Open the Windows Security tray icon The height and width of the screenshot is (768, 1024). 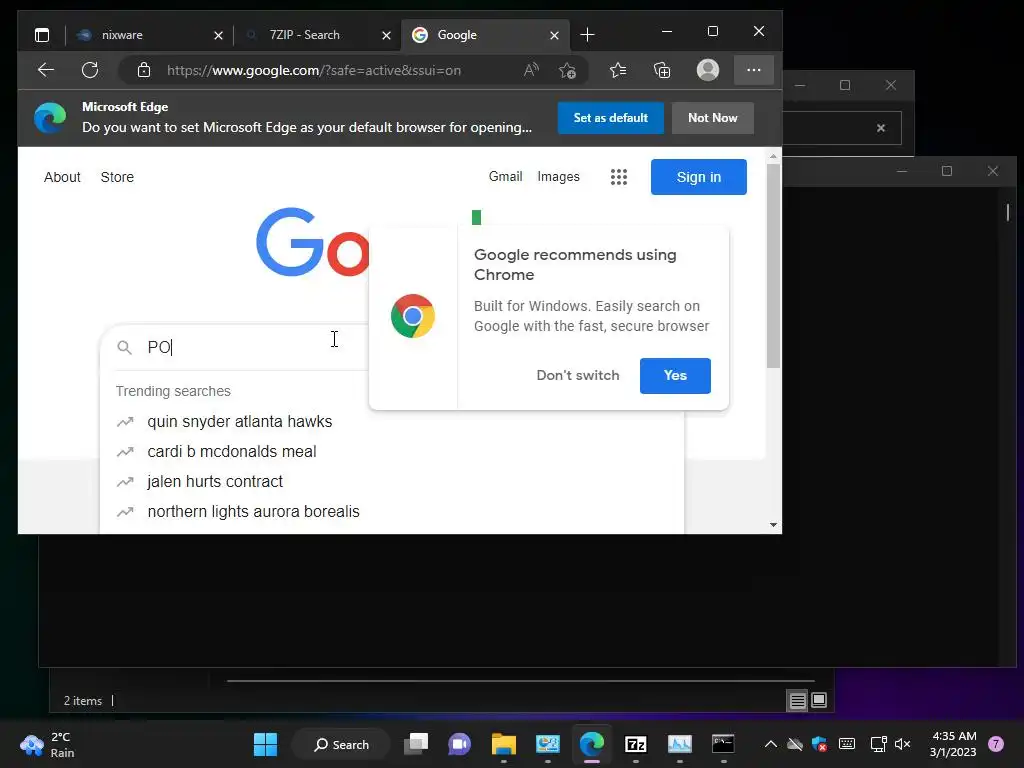point(819,744)
